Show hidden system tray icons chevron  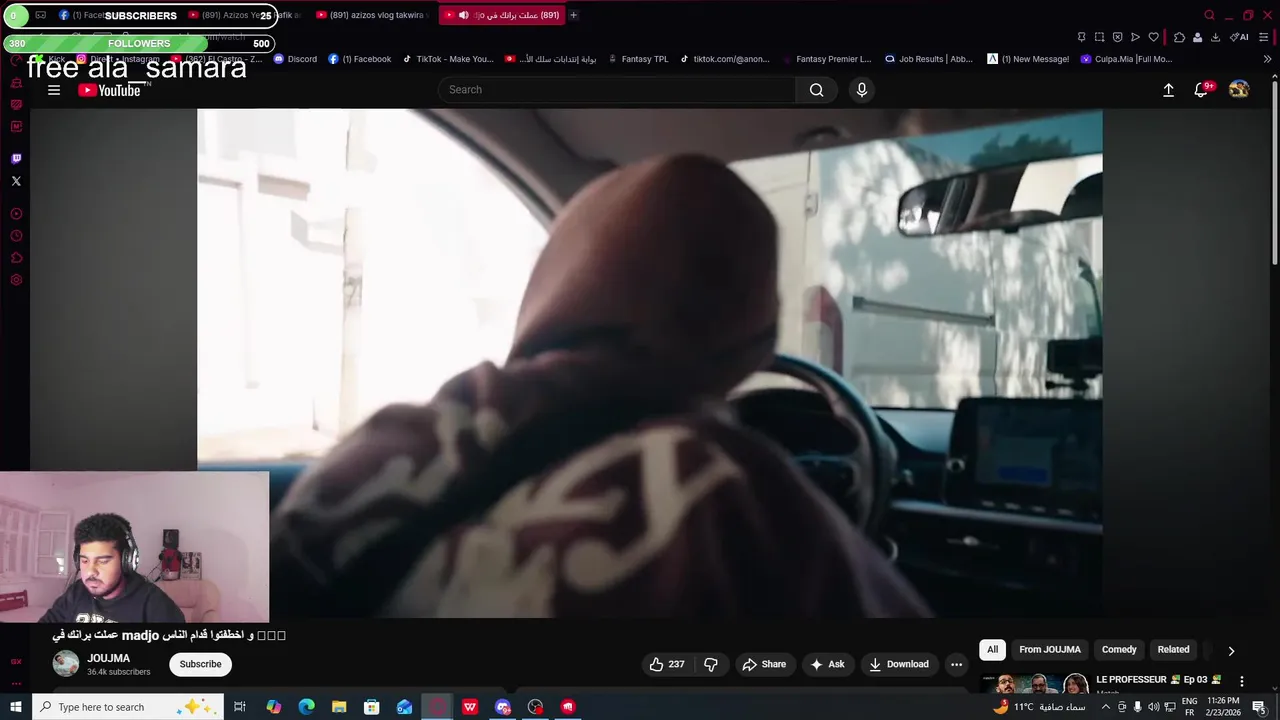coord(1105,707)
